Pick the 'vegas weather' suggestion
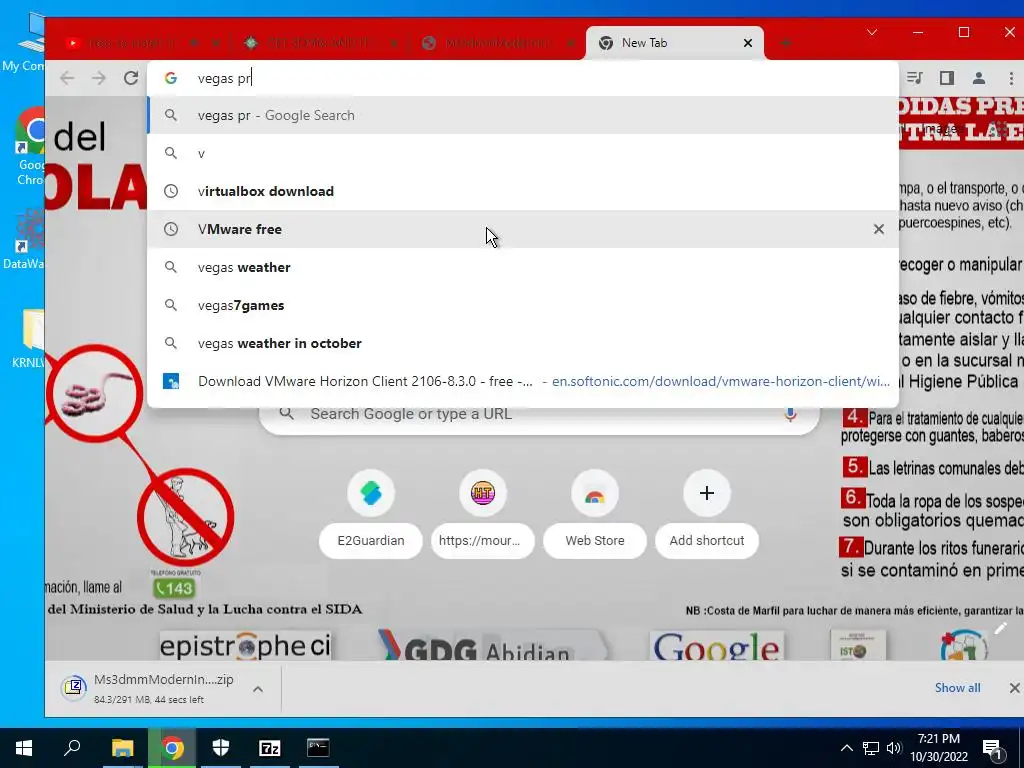 click(522, 267)
